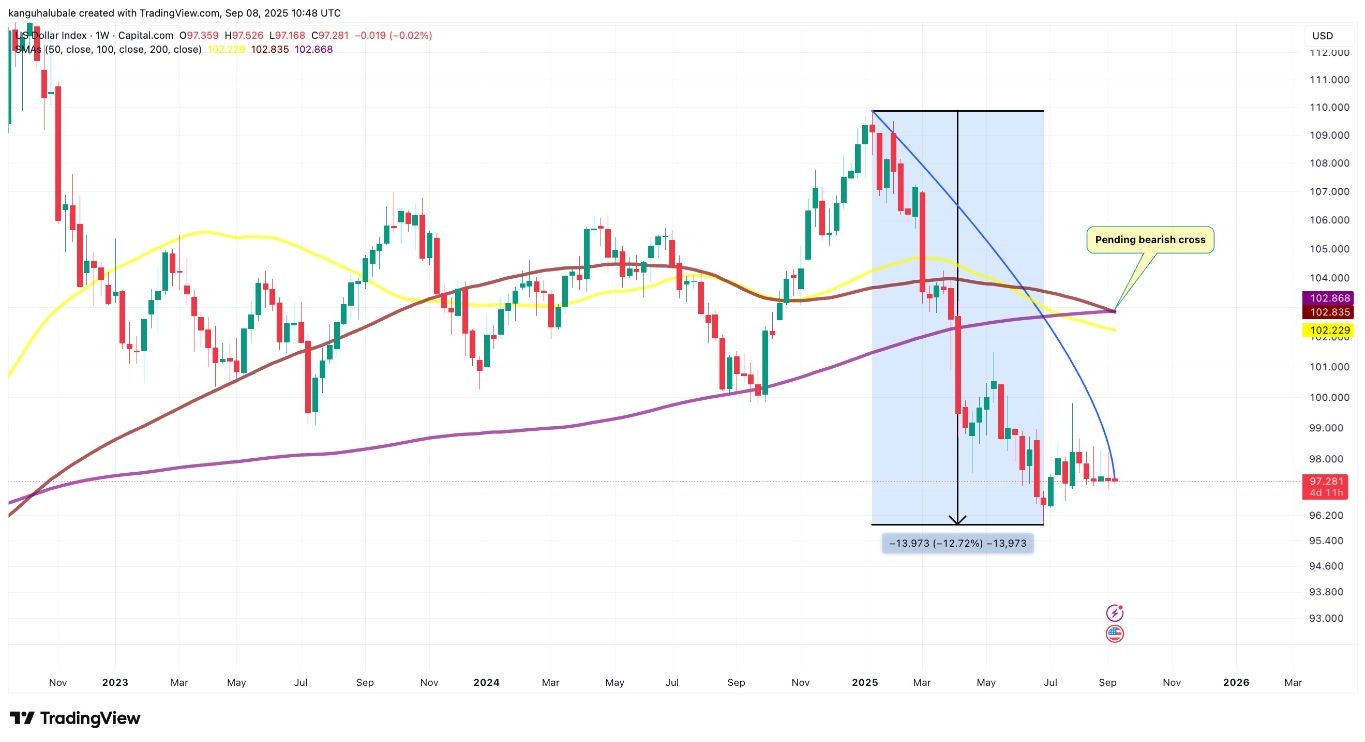This screenshot has height=742, width=1365.
Task: Select the US Dollar Index symbol title
Action: (x=55, y=37)
